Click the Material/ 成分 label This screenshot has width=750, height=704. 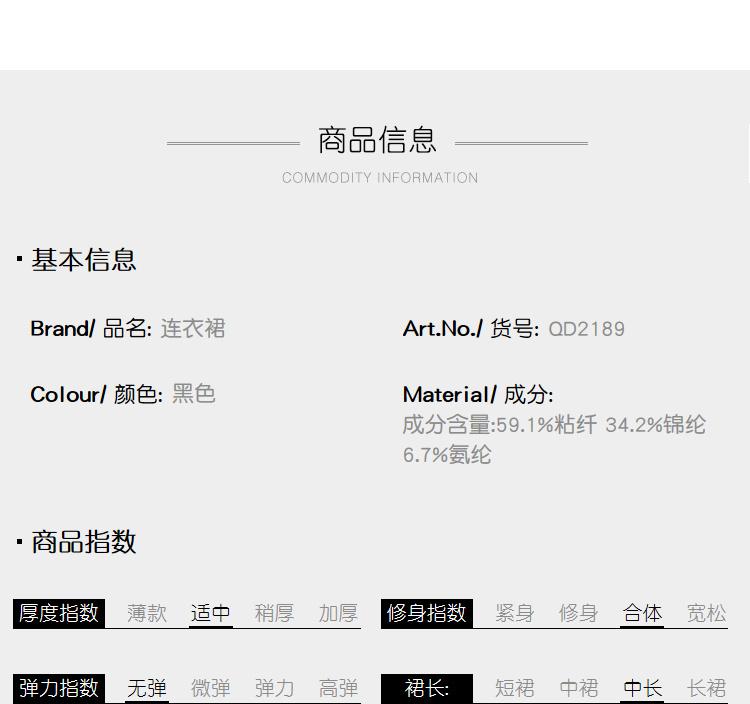coord(478,395)
